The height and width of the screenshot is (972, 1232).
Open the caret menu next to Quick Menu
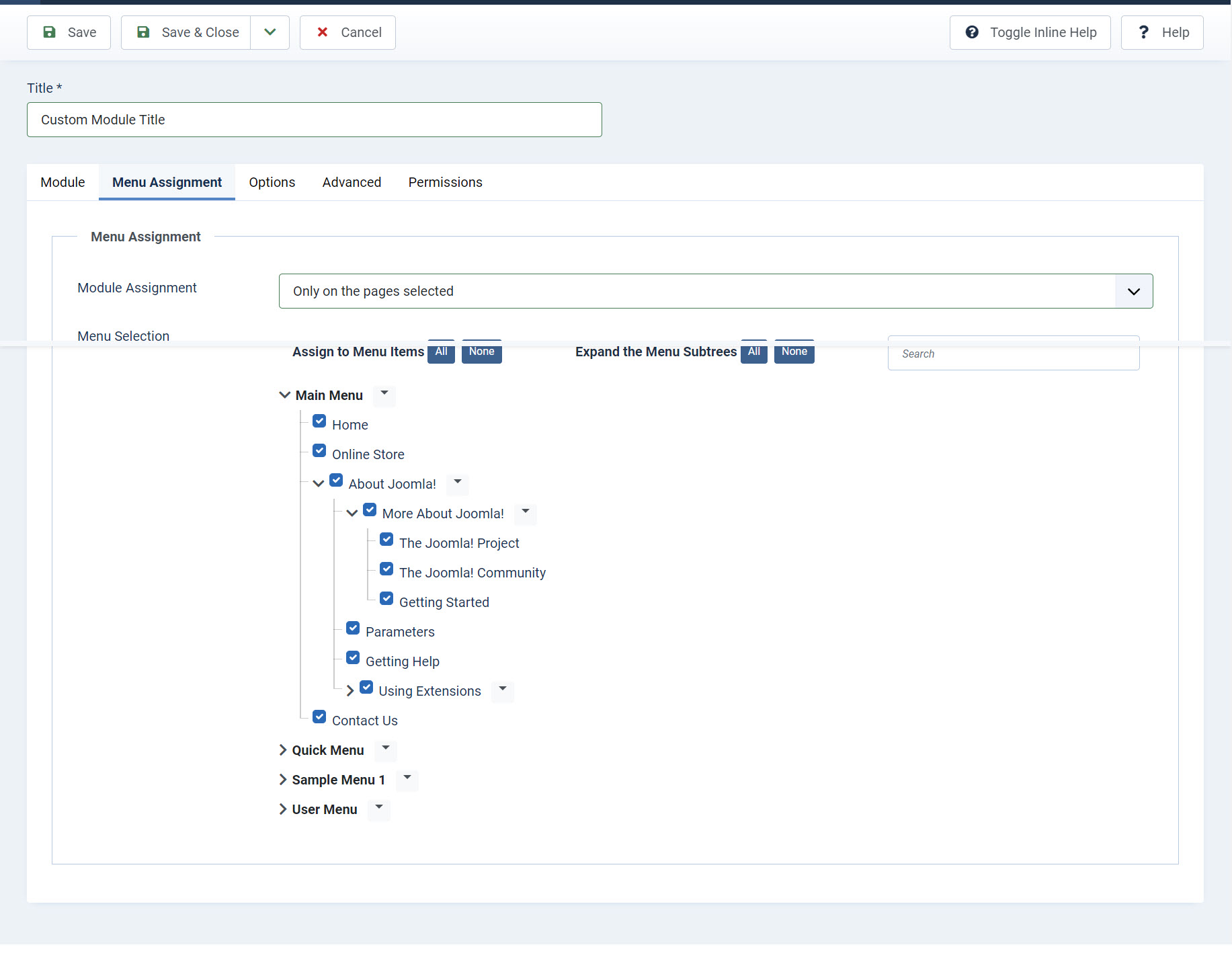pyautogui.click(x=386, y=749)
